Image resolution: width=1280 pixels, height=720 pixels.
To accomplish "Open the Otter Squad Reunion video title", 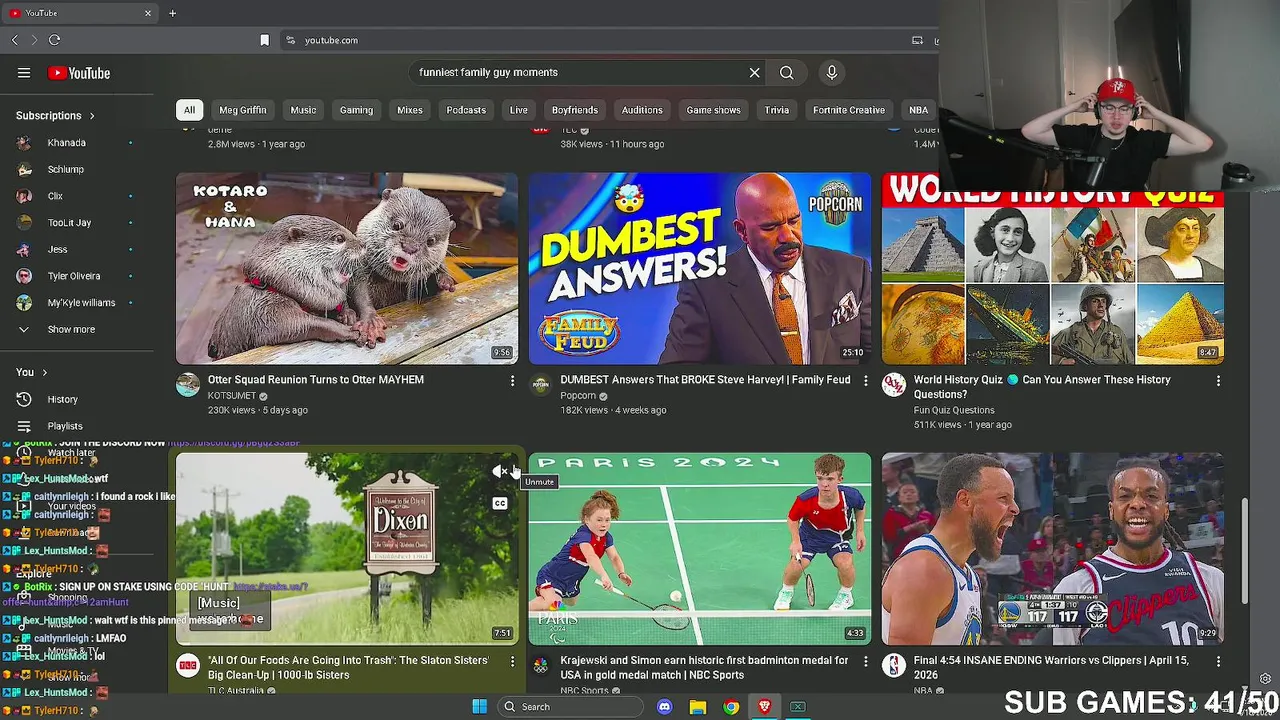I will point(316,380).
